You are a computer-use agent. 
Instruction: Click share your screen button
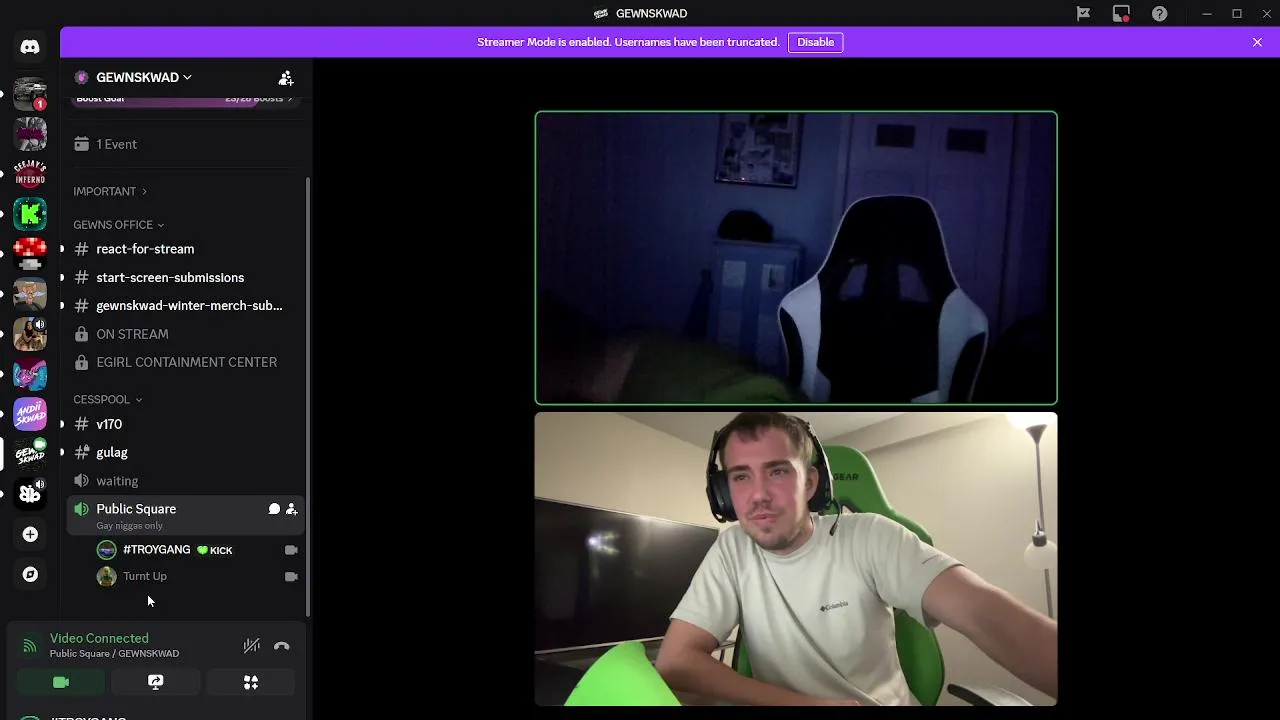(x=155, y=682)
